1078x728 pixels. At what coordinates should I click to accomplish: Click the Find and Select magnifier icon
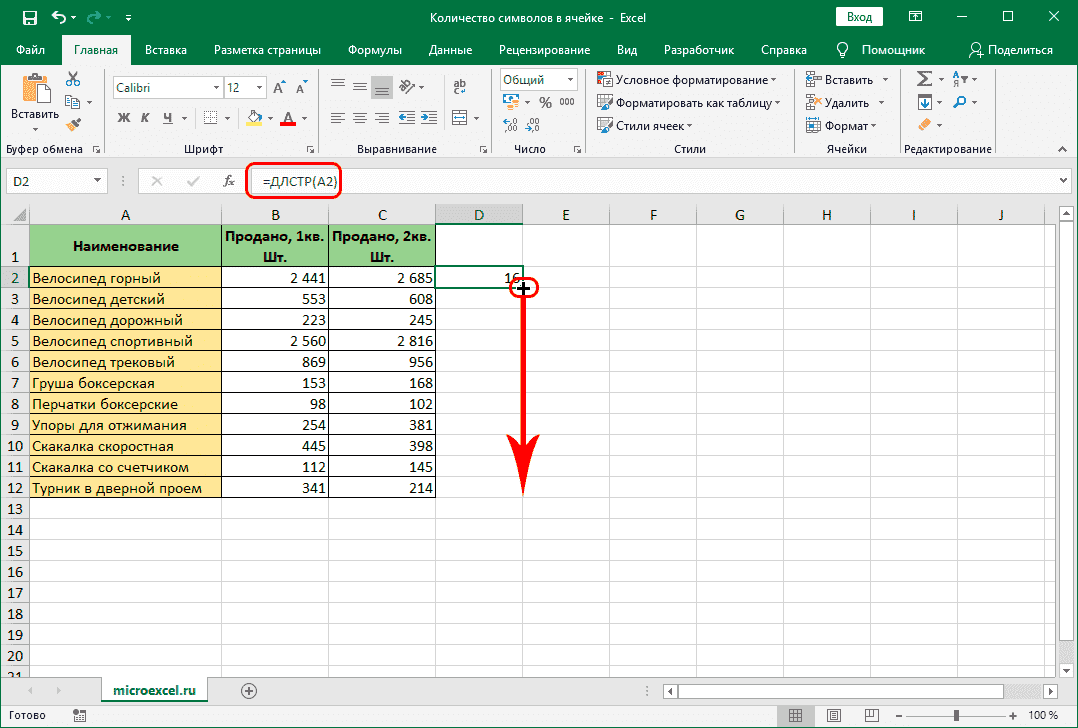[x=960, y=102]
